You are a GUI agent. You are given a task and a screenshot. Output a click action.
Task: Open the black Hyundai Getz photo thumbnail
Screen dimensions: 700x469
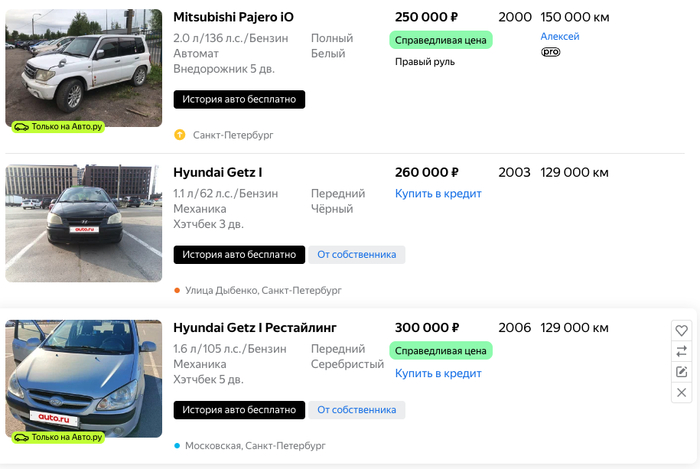(84, 223)
